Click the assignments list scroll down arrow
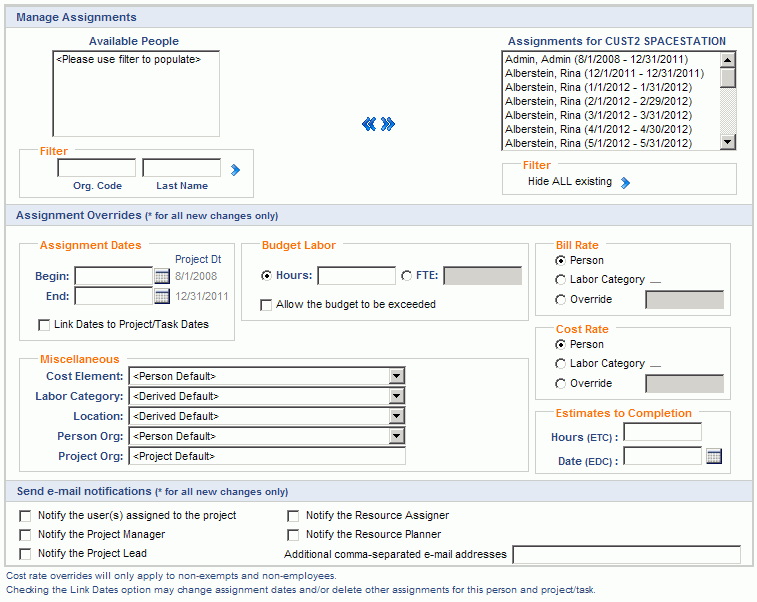The image size is (757, 602). point(728,142)
